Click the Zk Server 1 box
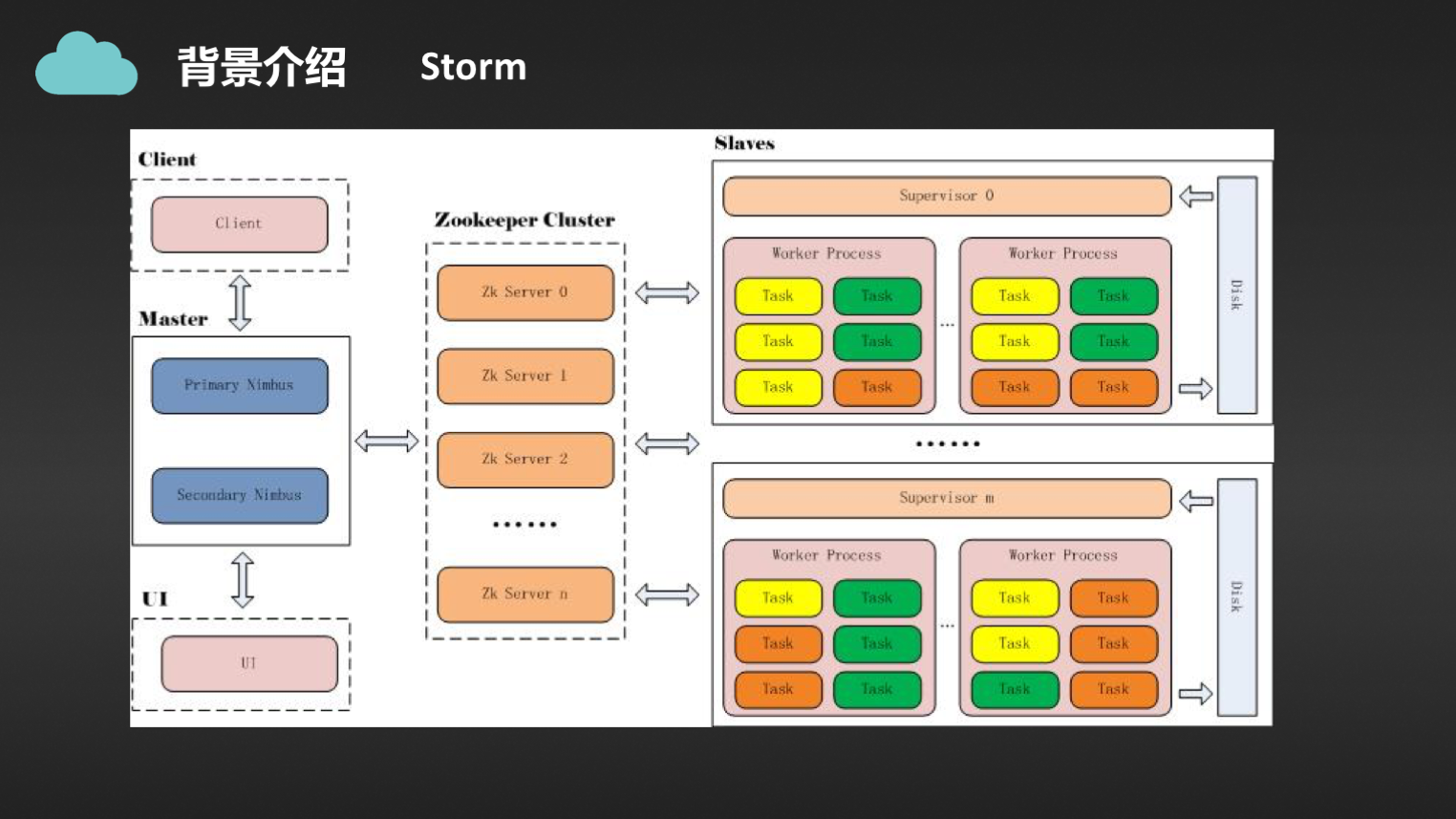 pos(525,377)
